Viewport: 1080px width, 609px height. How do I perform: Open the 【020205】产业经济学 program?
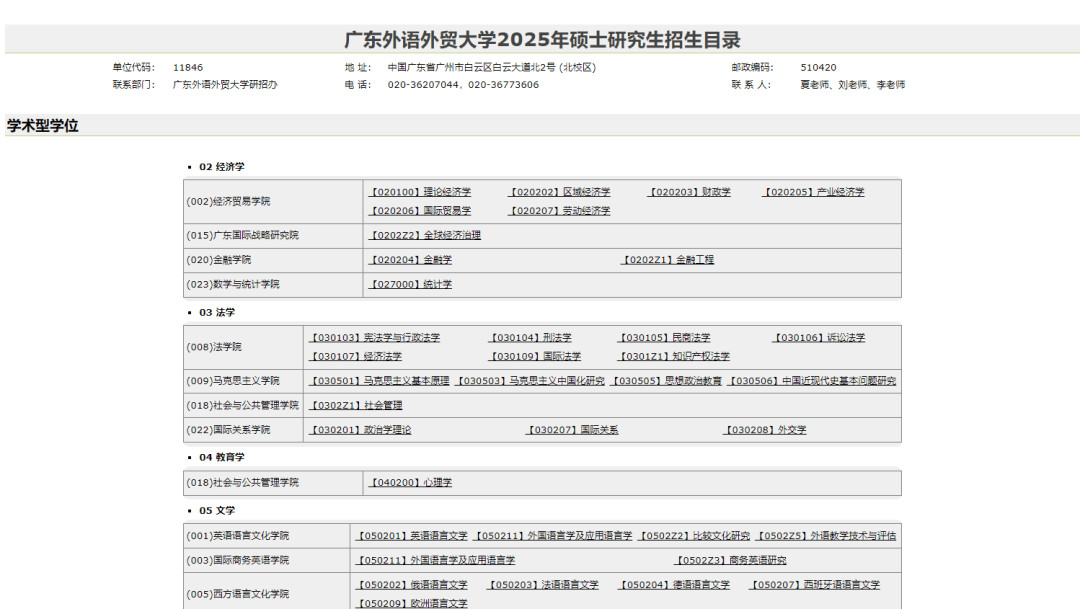coord(813,192)
